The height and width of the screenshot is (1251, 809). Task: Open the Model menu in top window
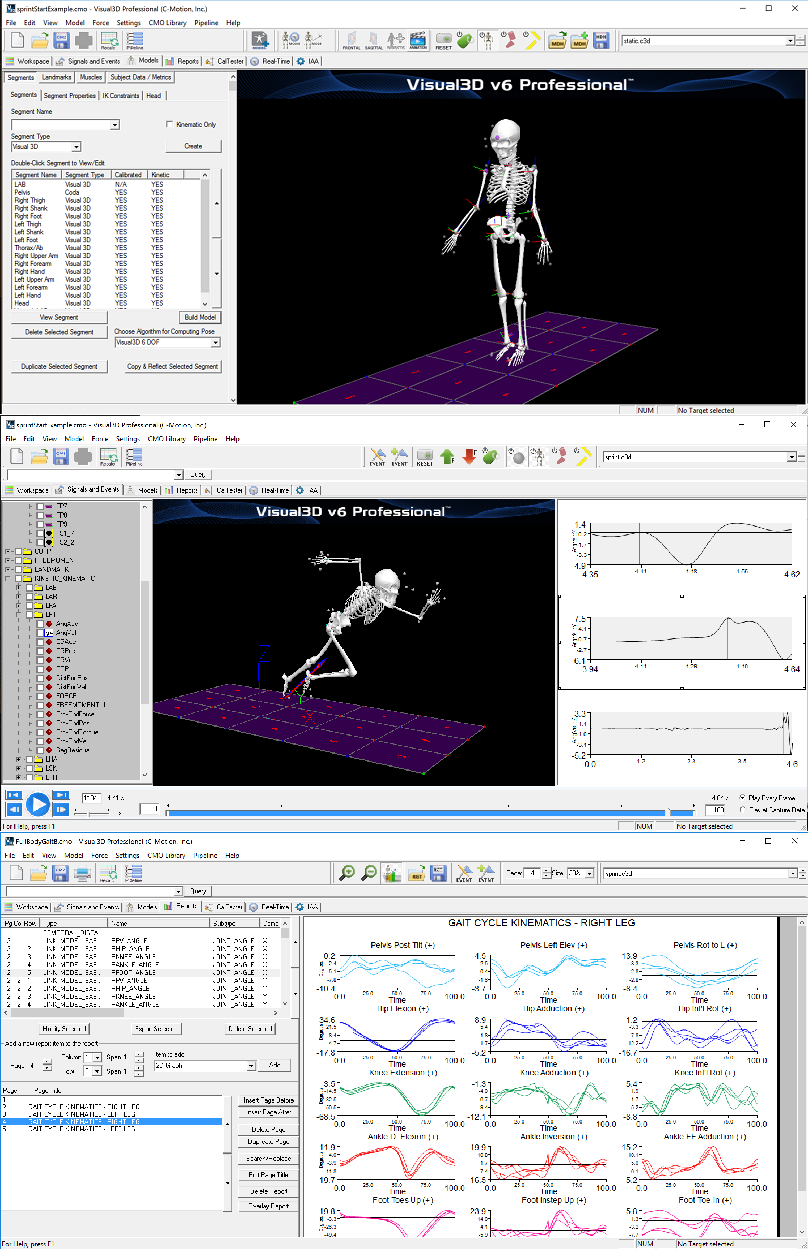pos(75,22)
